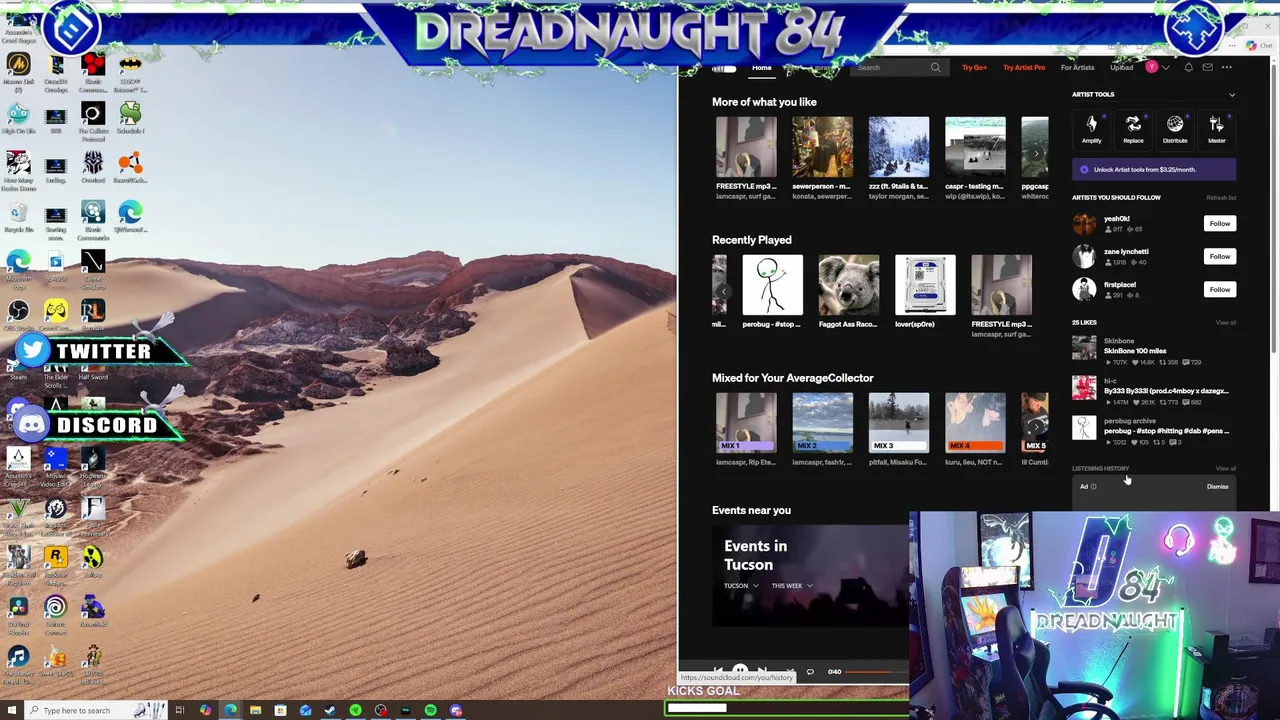
Task: Launch the Batman game desktop shortcut
Action: (130, 72)
